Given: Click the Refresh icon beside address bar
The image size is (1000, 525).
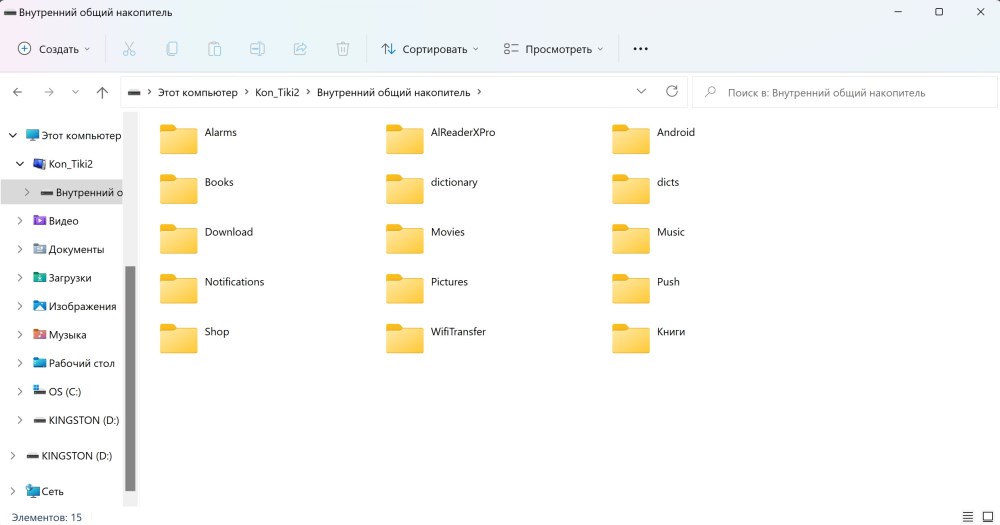Looking at the screenshot, I should pyautogui.click(x=672, y=92).
